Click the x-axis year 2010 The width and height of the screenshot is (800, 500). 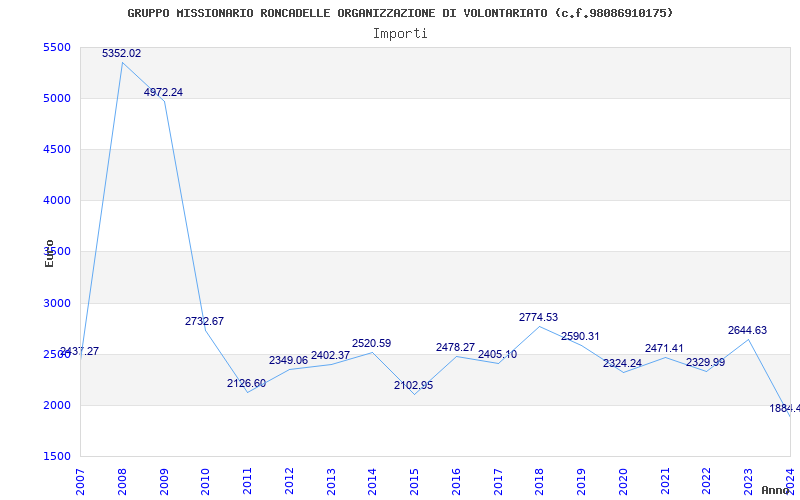(205, 482)
